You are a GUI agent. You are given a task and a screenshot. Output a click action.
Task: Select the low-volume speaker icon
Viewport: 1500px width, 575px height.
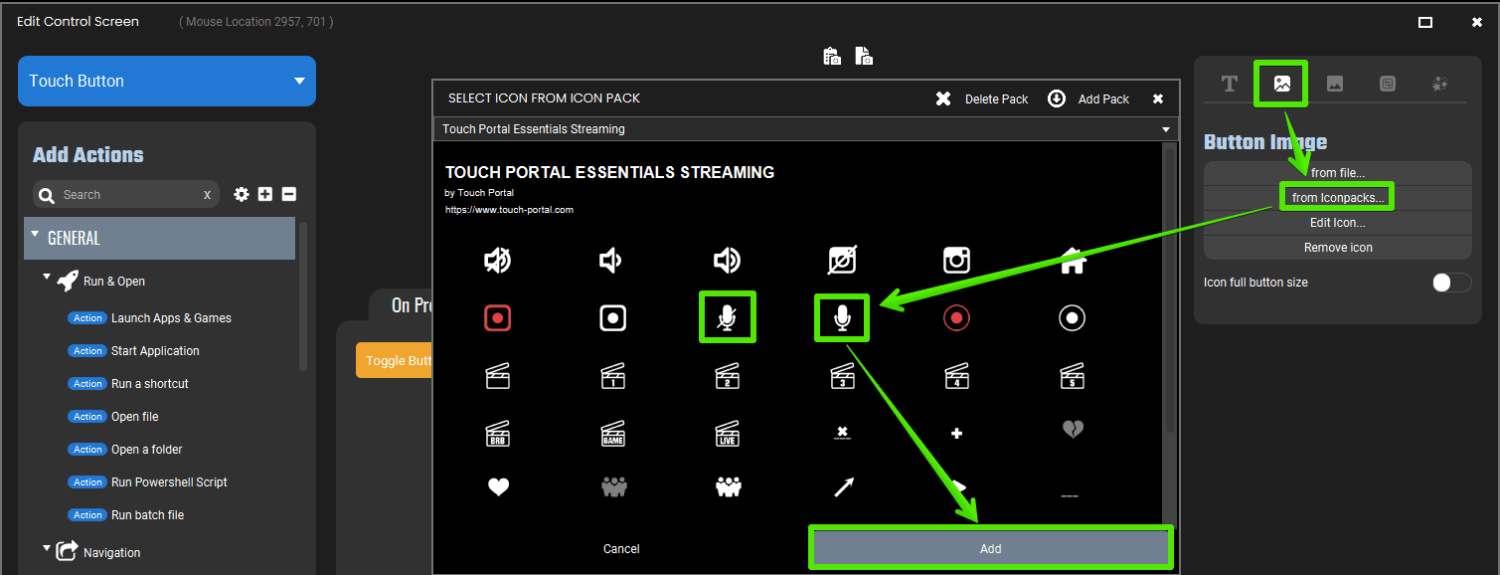click(x=611, y=262)
